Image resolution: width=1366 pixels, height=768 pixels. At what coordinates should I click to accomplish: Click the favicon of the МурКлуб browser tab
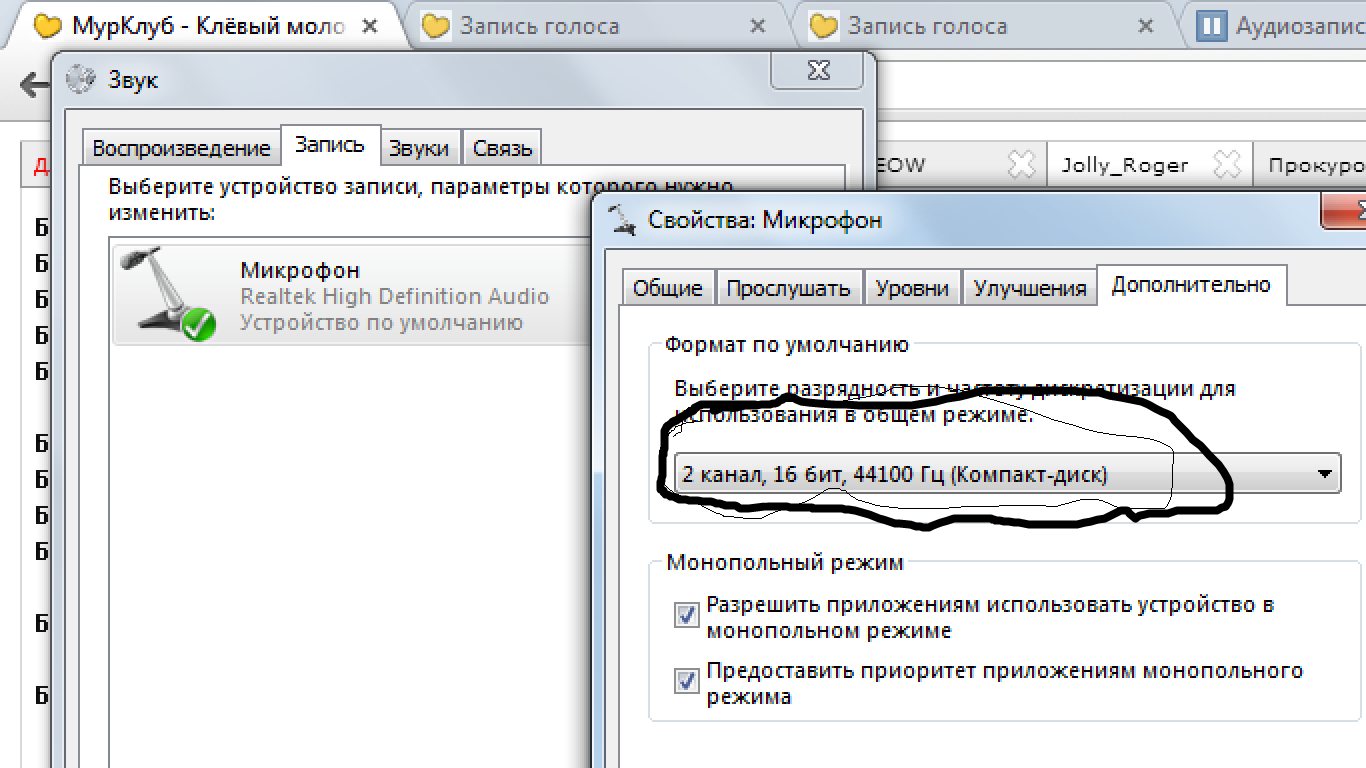(47, 26)
